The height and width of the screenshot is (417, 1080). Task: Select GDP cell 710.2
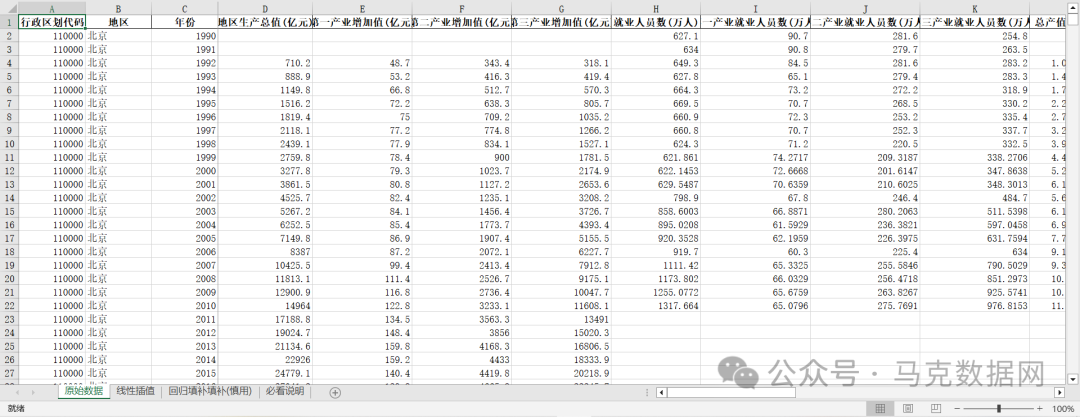pyautogui.click(x=265, y=63)
